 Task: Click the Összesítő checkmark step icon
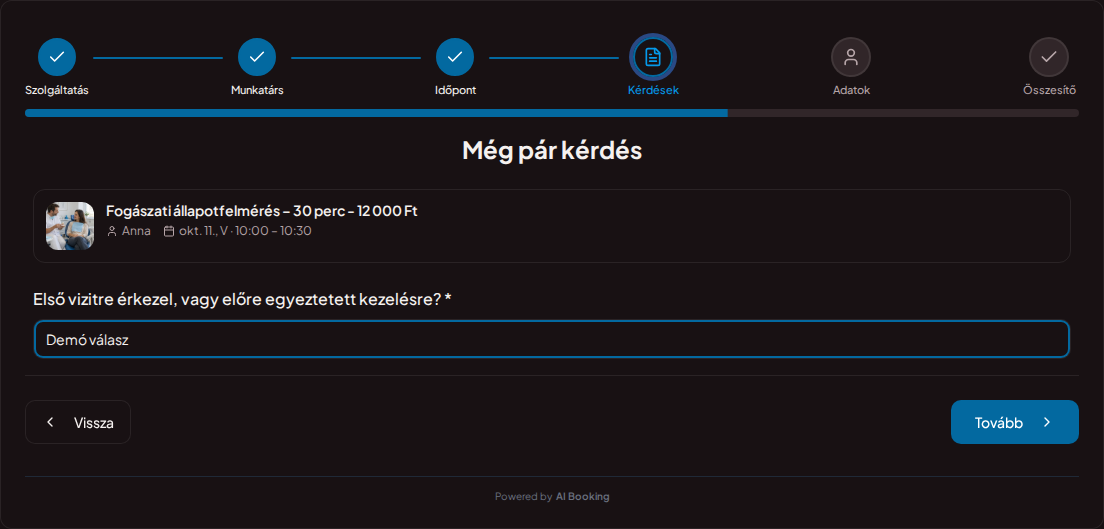1048,57
